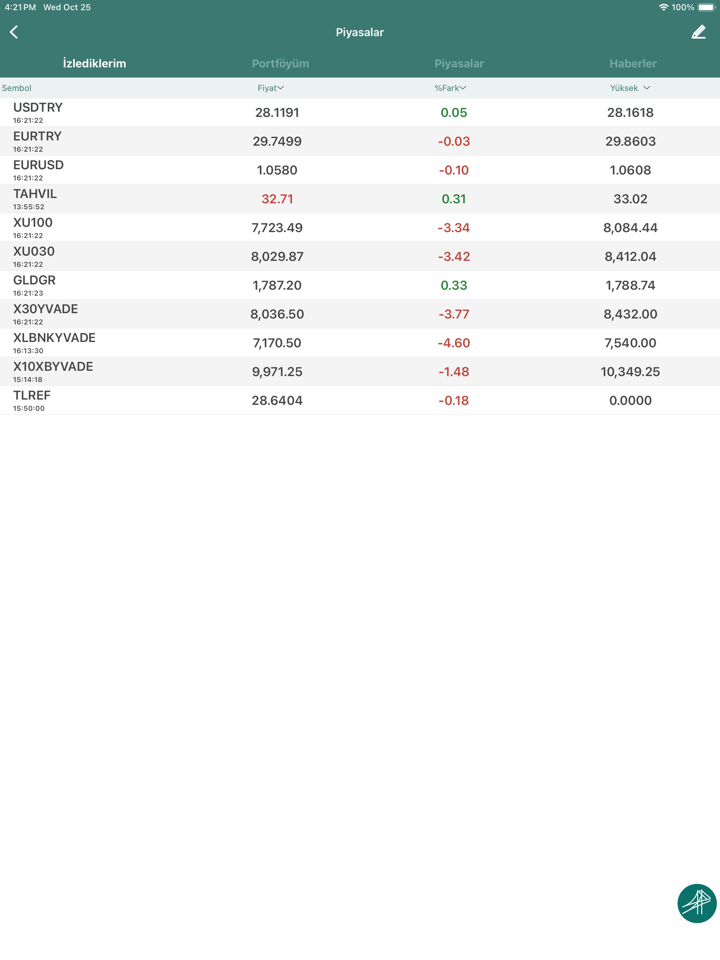Click the Sembol column header

coord(17,88)
